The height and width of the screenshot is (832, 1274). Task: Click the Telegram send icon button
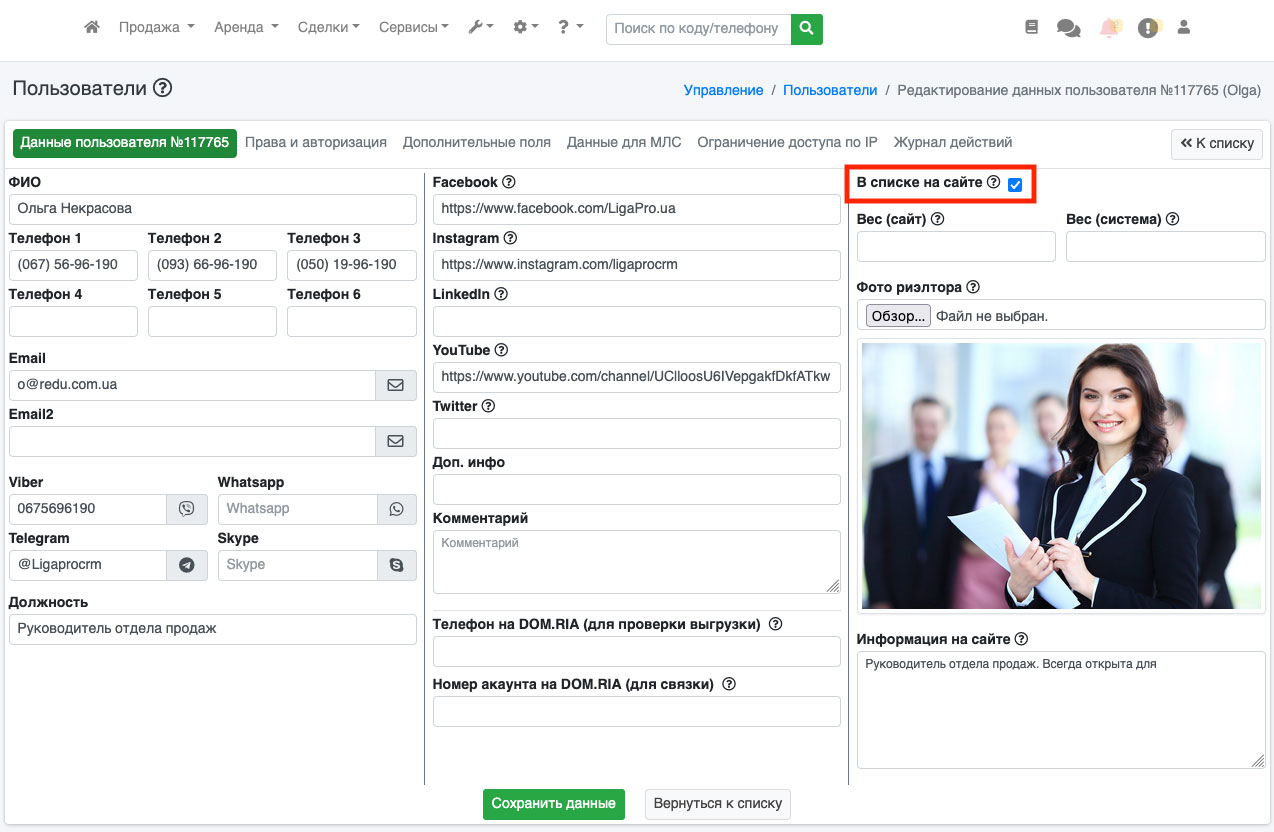(x=187, y=565)
